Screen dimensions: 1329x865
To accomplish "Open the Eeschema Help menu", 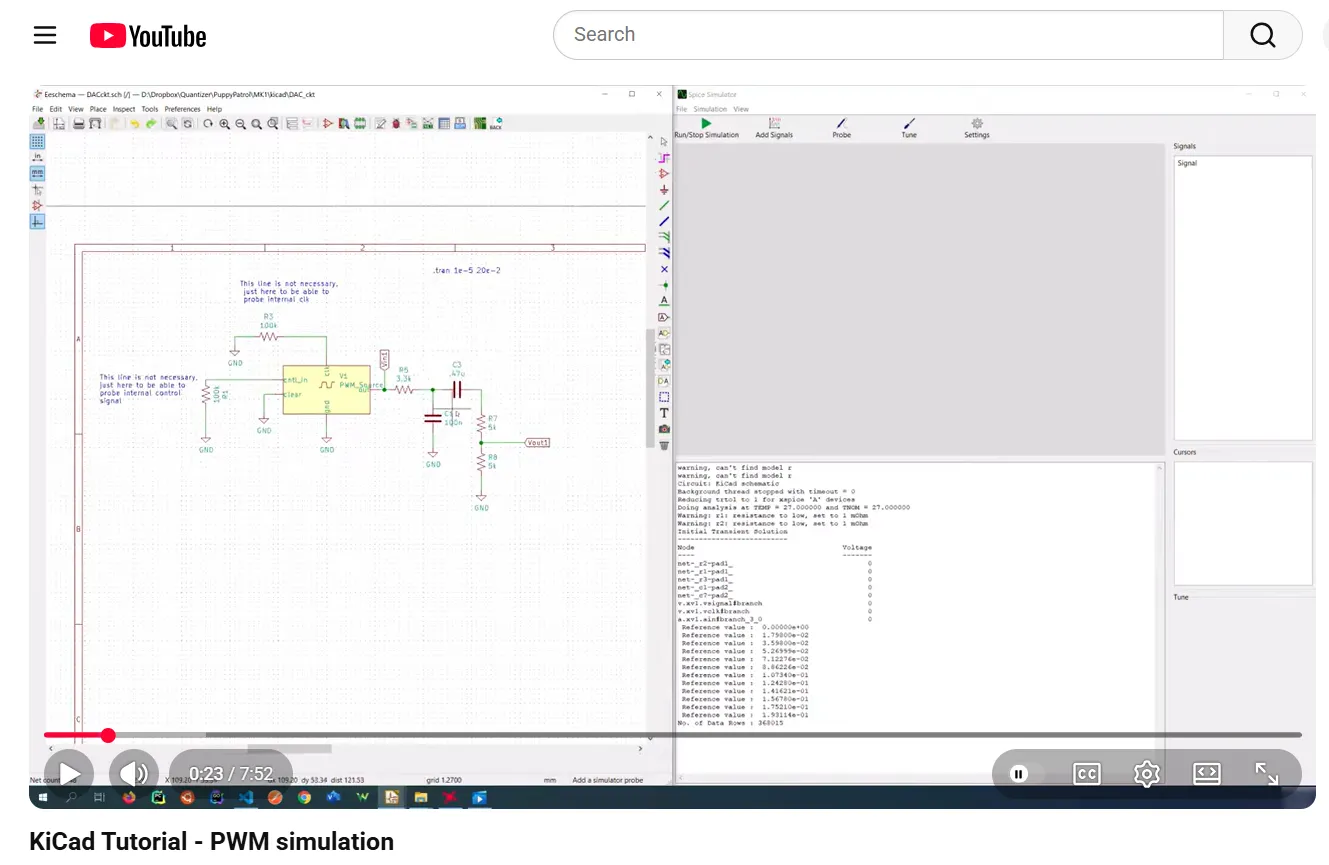I will point(214,109).
